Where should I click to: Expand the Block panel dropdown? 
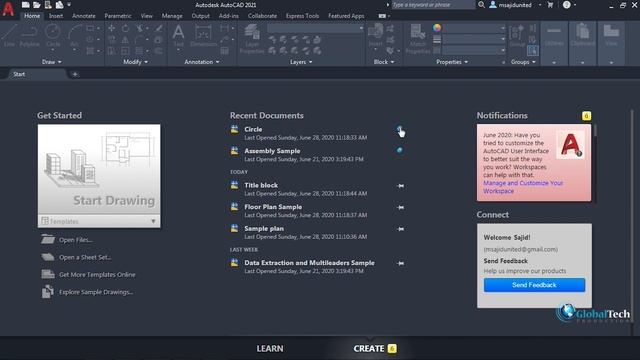point(384,62)
